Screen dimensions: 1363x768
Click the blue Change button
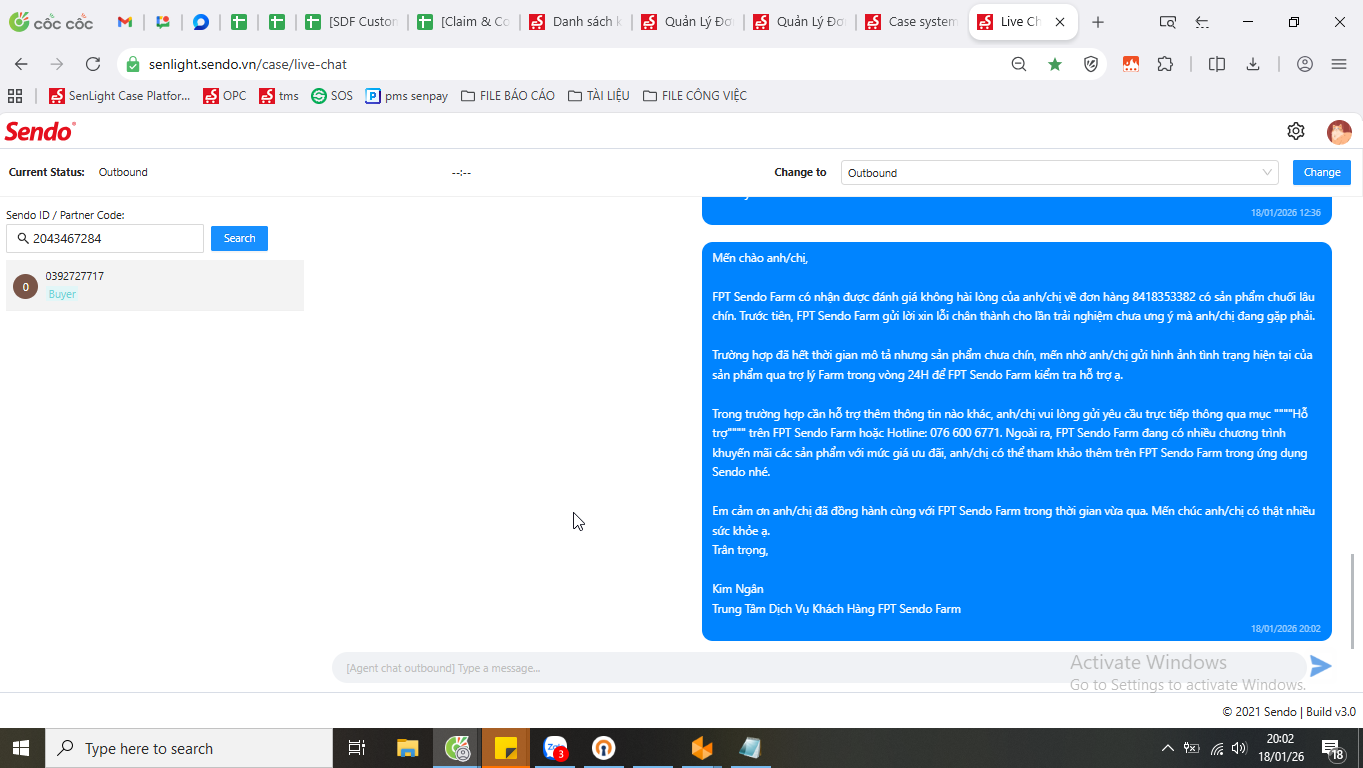click(1322, 172)
